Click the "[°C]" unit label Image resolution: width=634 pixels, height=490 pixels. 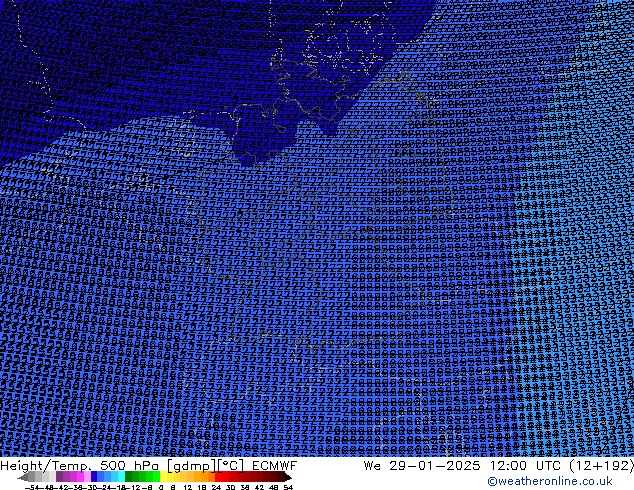tap(230, 466)
